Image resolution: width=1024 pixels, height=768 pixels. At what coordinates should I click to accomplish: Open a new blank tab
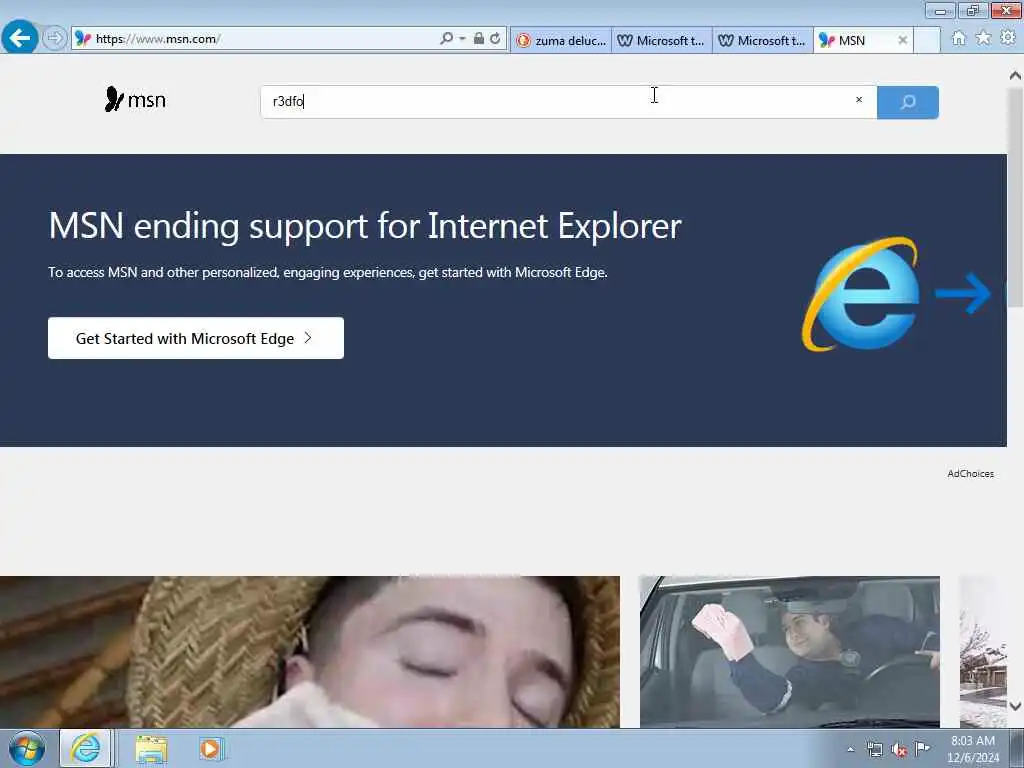pos(927,40)
